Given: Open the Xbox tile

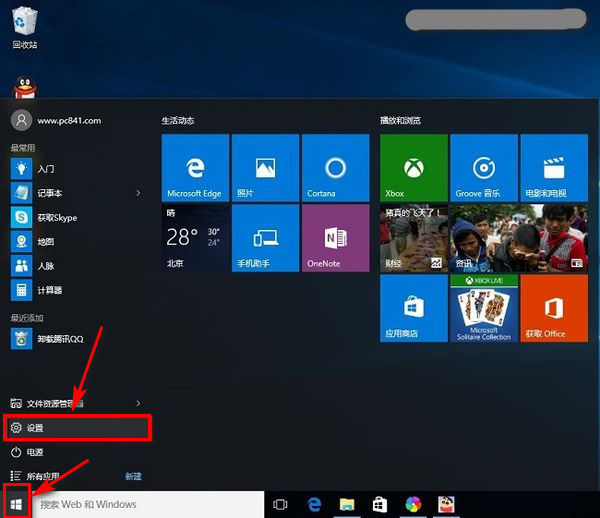Looking at the screenshot, I should [414, 168].
